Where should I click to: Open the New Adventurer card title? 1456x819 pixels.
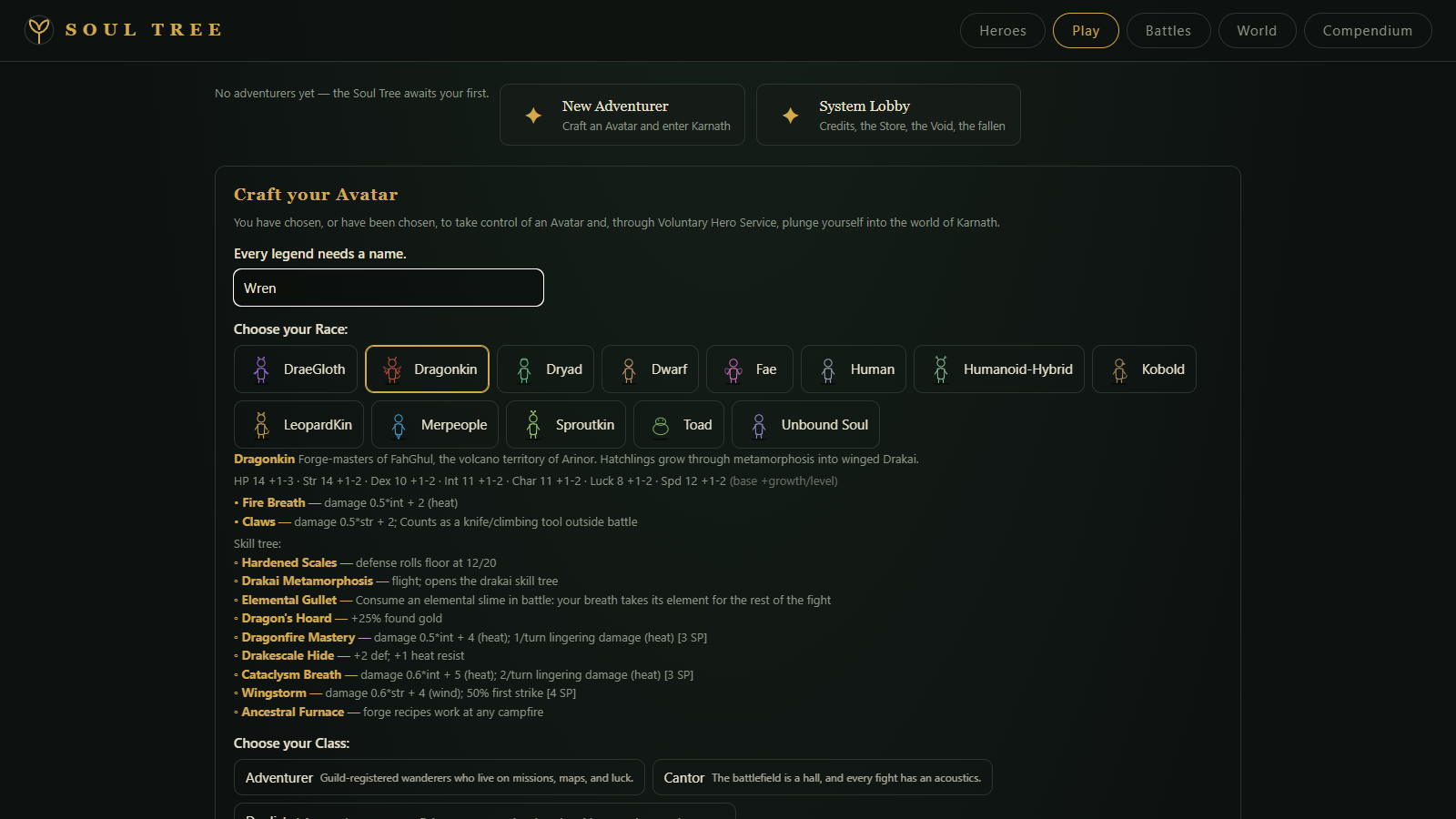click(x=615, y=106)
